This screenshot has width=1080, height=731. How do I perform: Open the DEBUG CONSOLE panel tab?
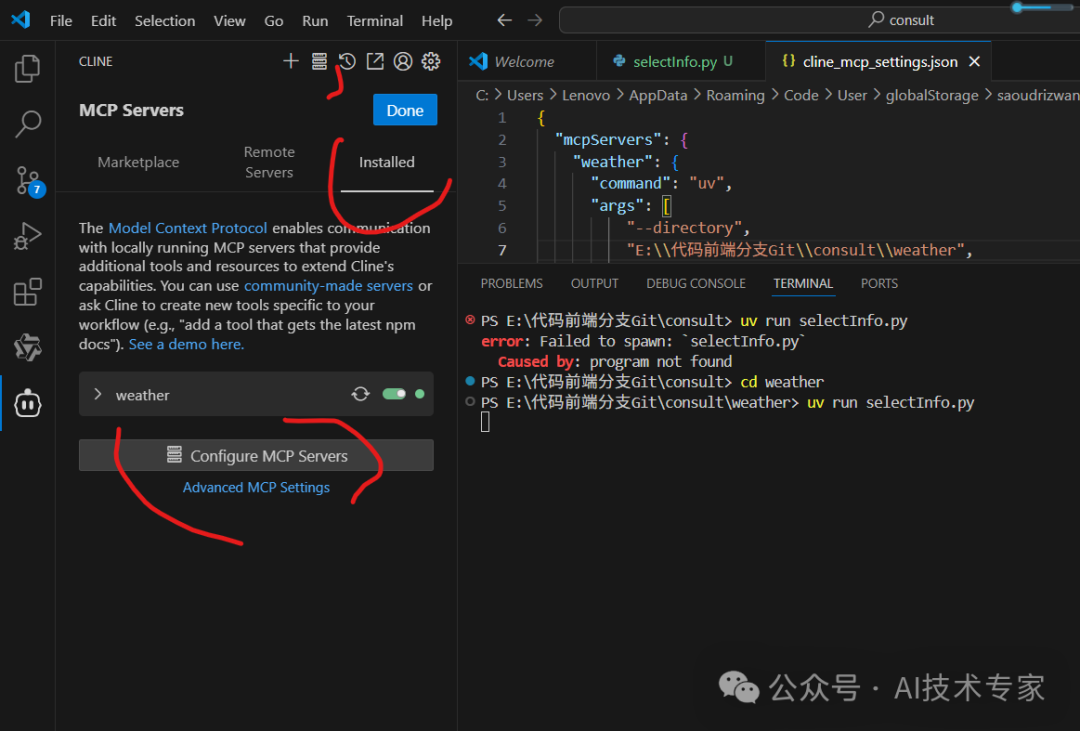(696, 283)
